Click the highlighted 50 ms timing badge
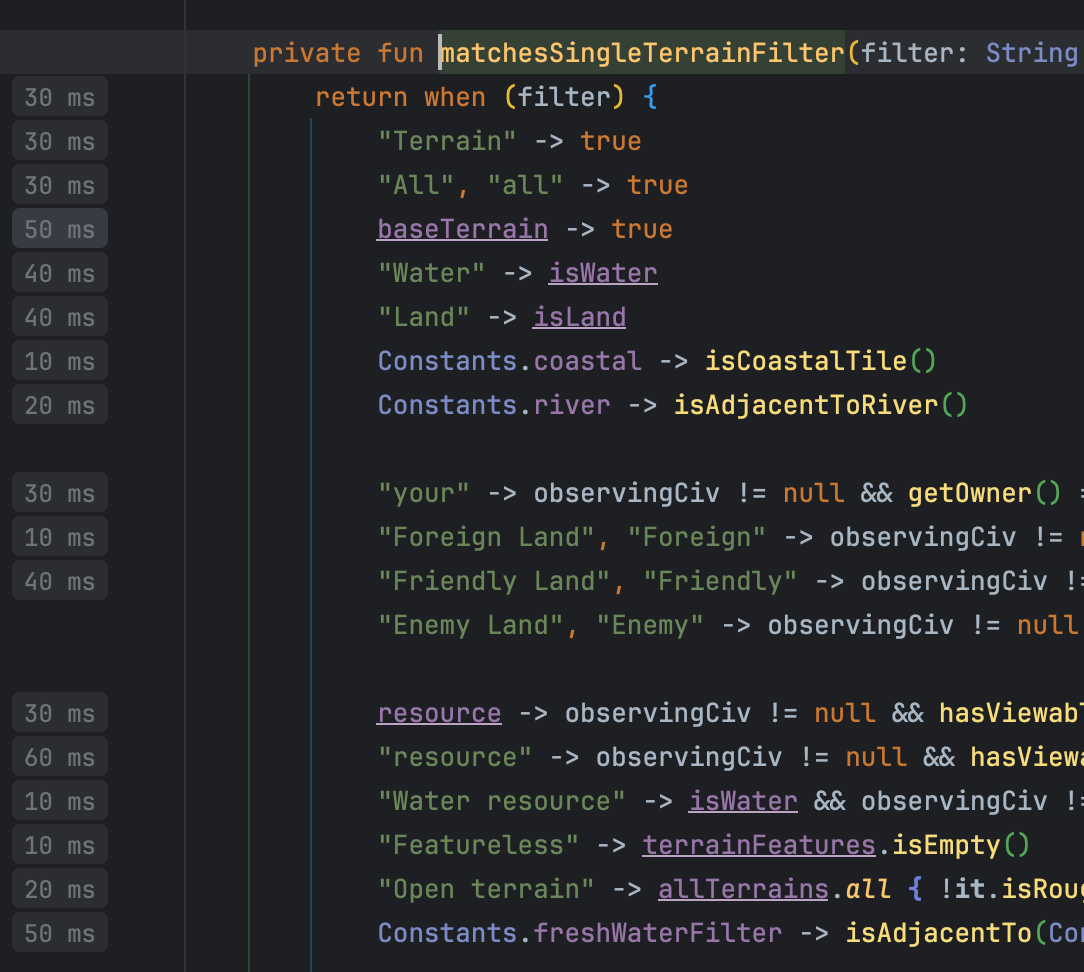1084x972 pixels. (x=59, y=228)
